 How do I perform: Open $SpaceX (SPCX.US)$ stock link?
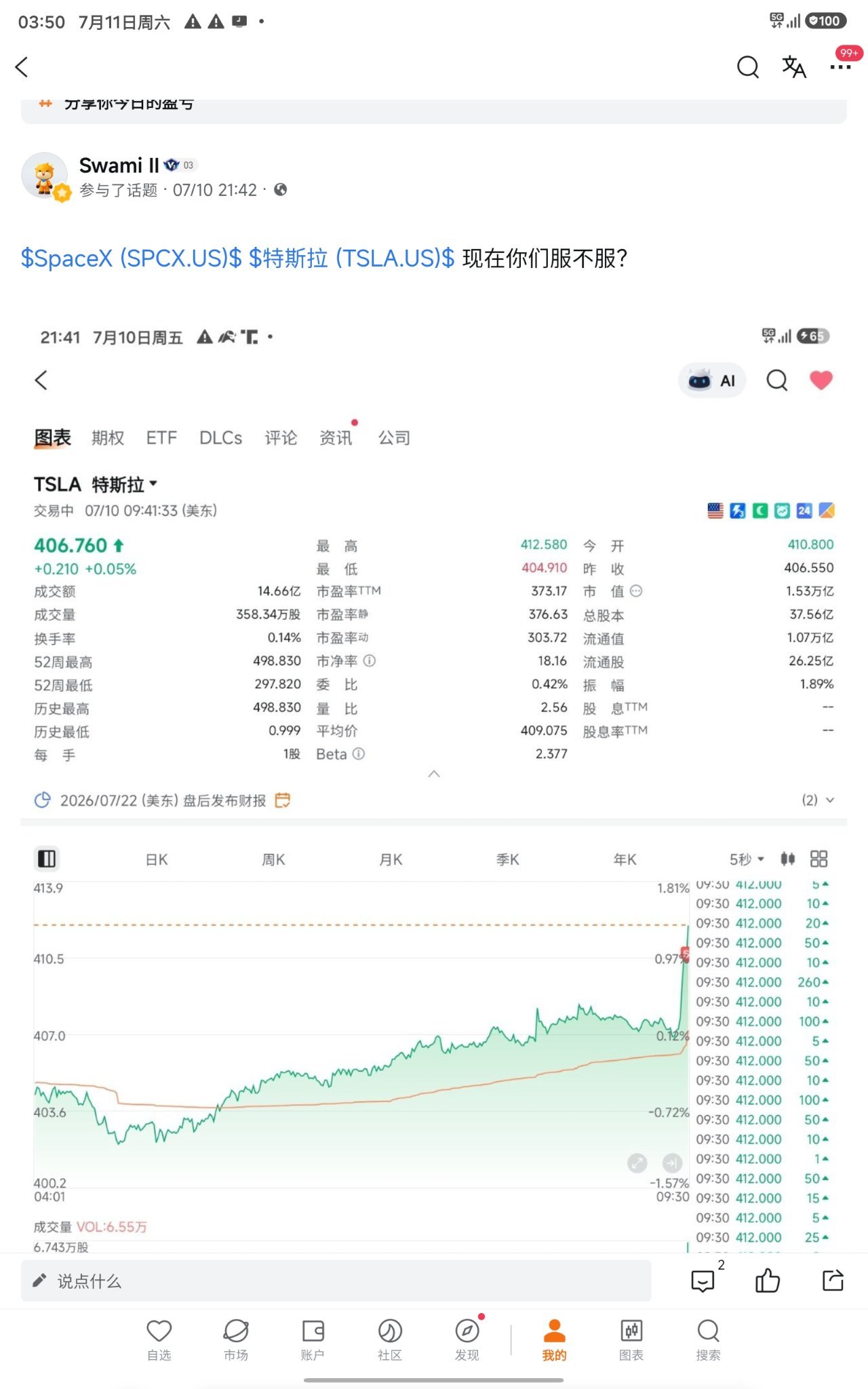coord(131,258)
